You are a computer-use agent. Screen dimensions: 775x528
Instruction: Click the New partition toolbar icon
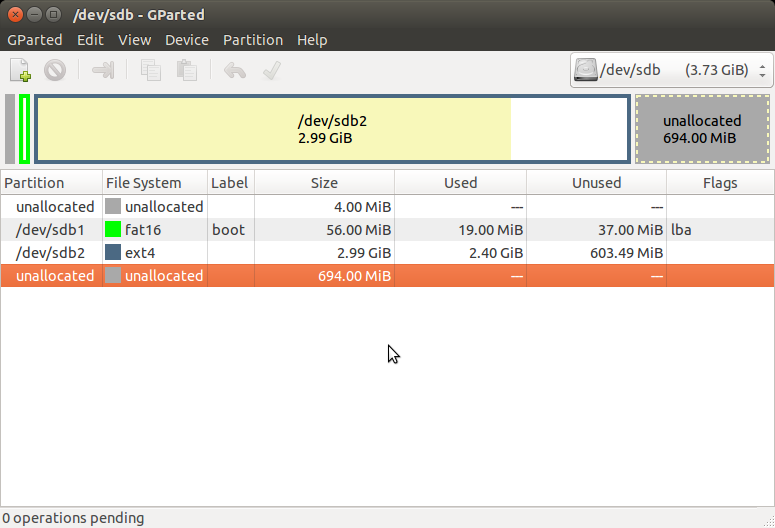20,70
